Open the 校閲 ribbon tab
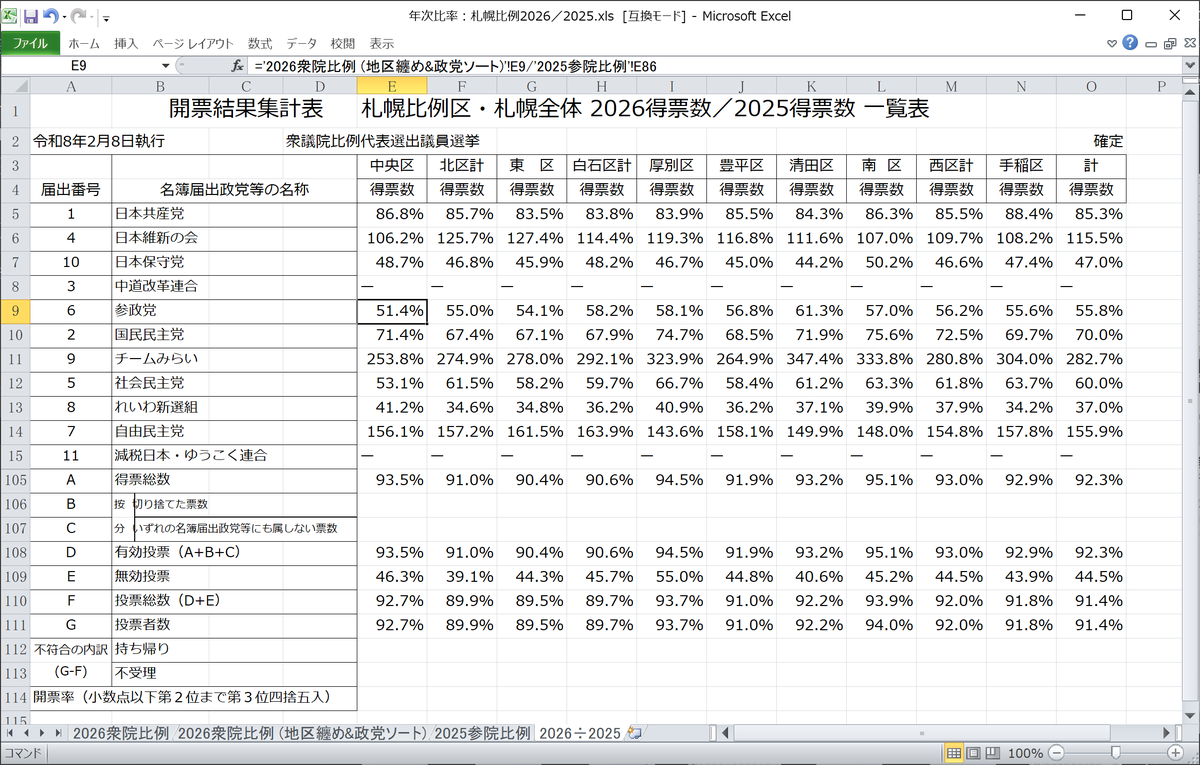This screenshot has height=765, width=1200. pyautogui.click(x=343, y=44)
